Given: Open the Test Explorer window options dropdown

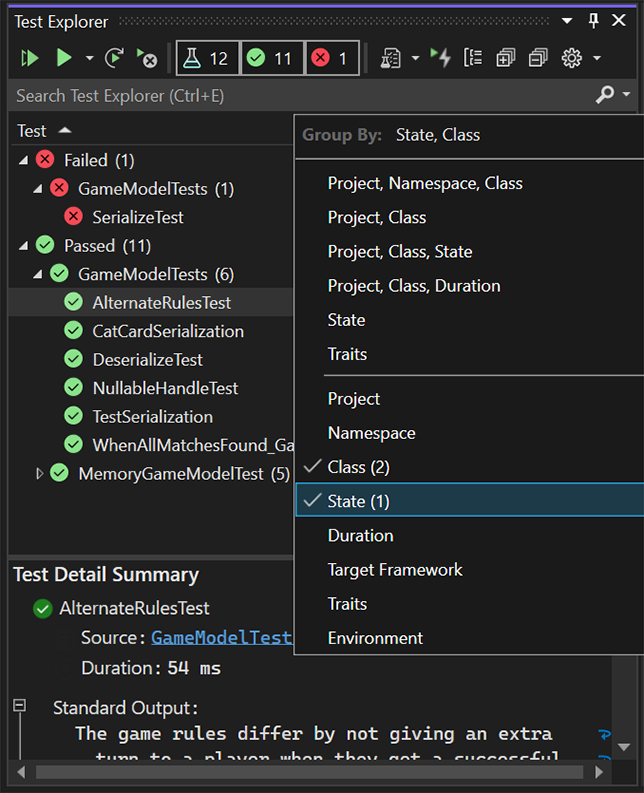Looking at the screenshot, I should (567, 21).
